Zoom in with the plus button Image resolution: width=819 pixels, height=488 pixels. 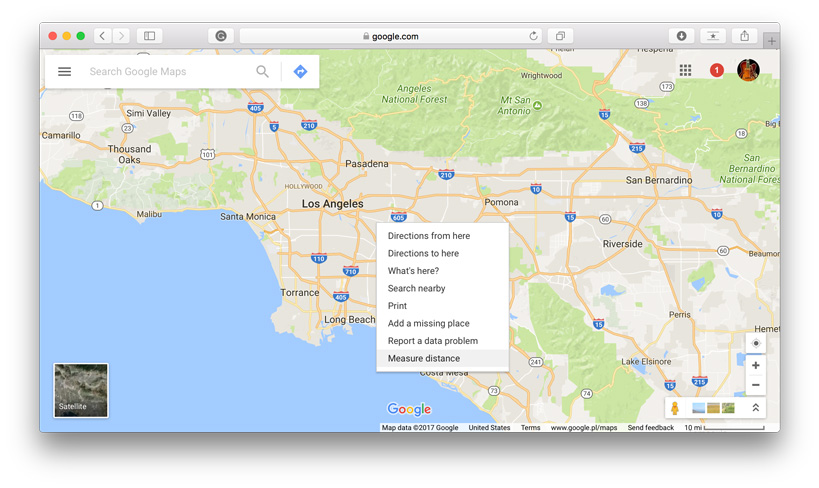point(756,365)
